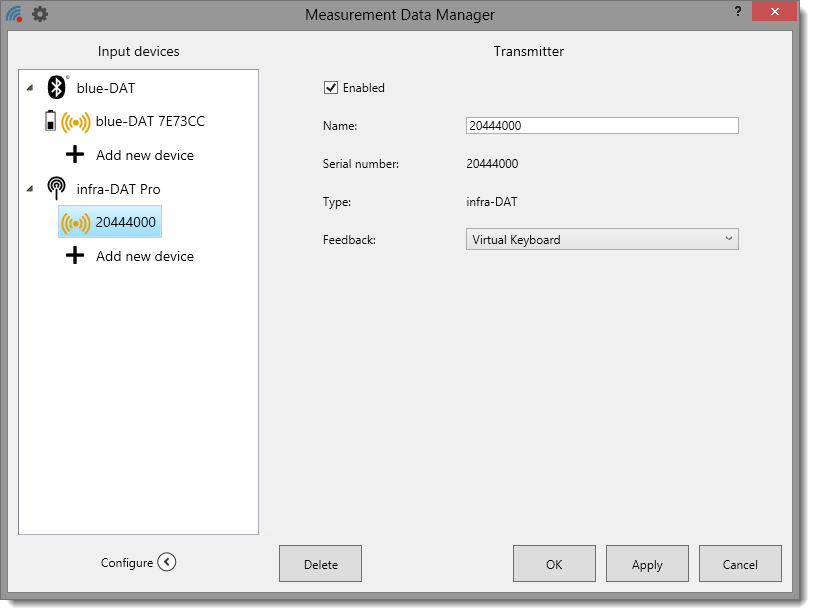The image size is (815, 615).
Task: Click the plus icon under infra-DAT Pro
Action: (x=75, y=256)
